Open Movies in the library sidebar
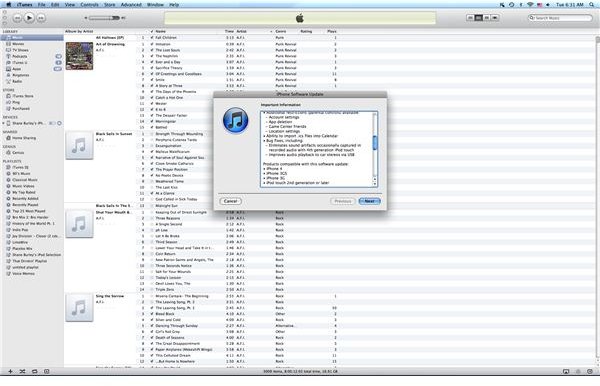Screen dimensions: 600x386 [x=32, y=44]
